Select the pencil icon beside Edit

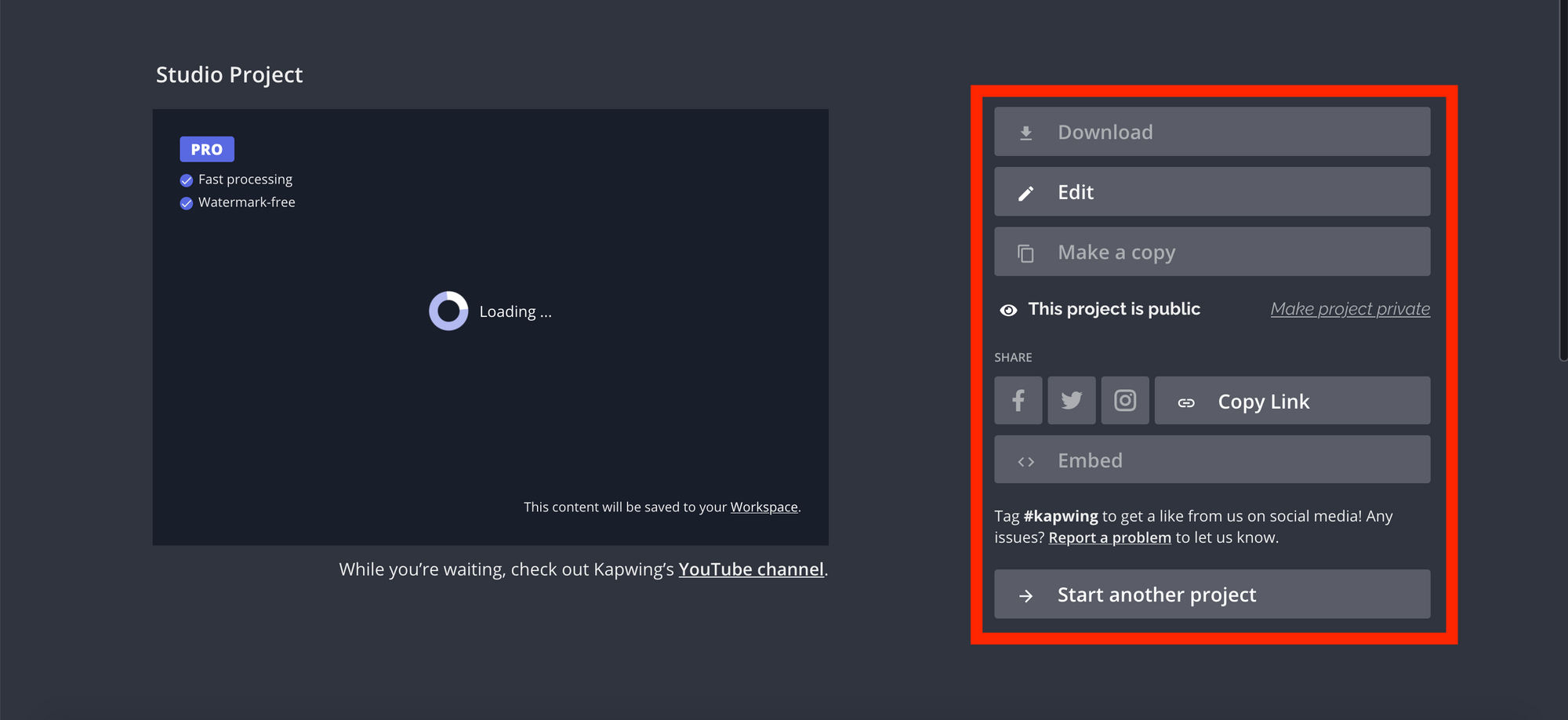(1026, 191)
